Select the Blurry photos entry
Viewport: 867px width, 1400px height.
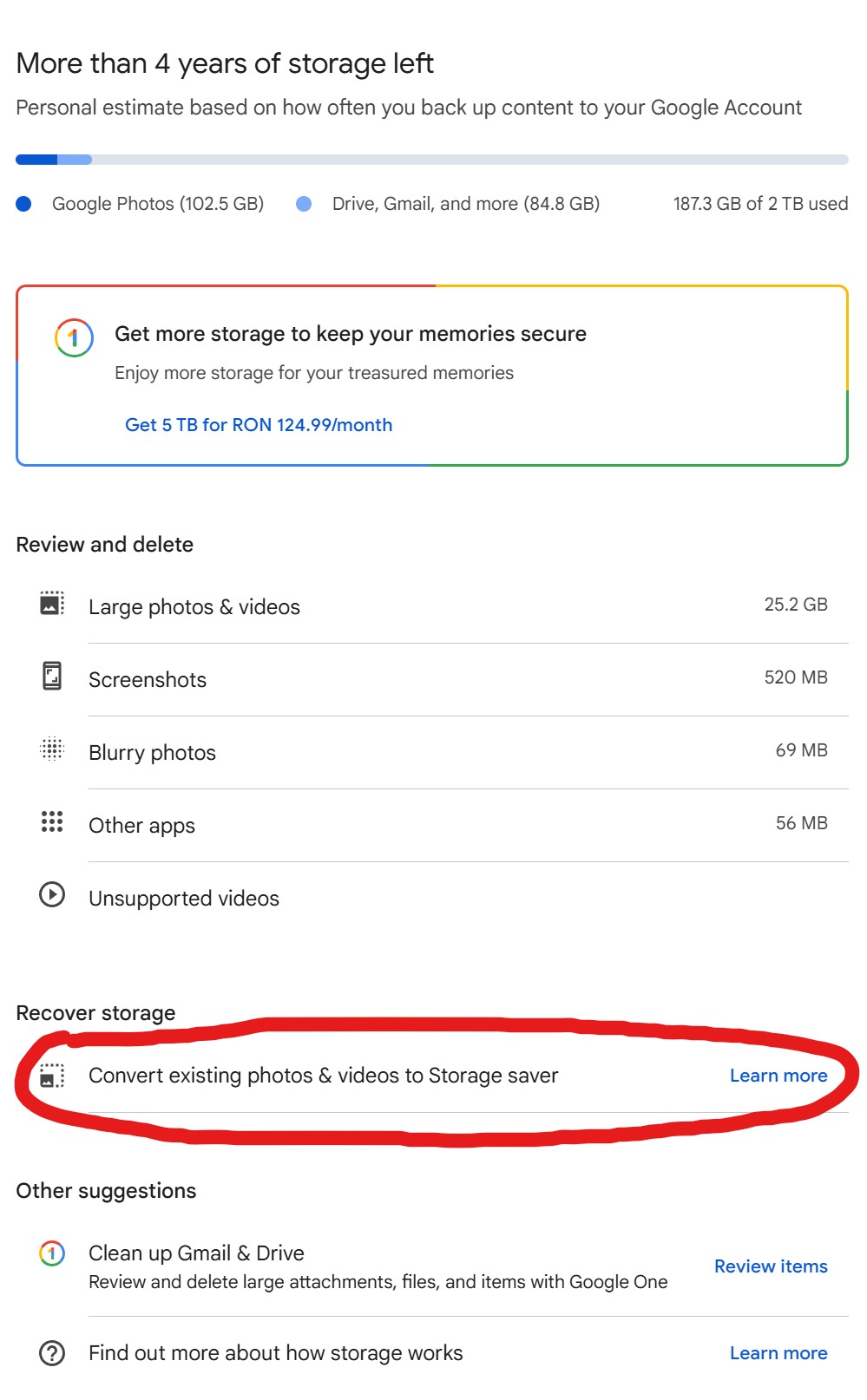point(432,752)
